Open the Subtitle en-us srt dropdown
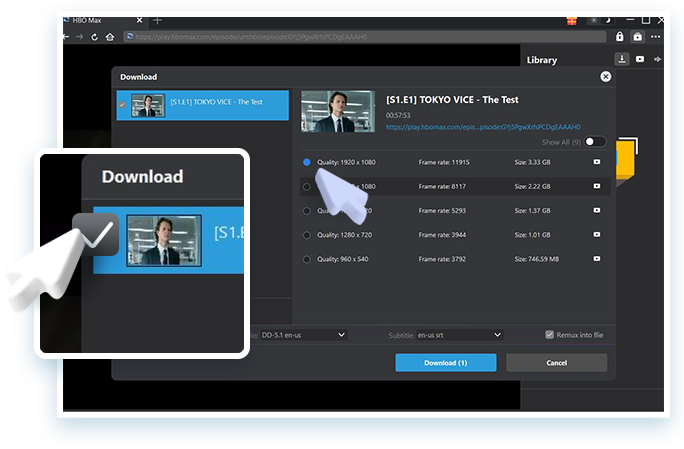Image resolution: width=684 pixels, height=449 pixels. pos(460,335)
